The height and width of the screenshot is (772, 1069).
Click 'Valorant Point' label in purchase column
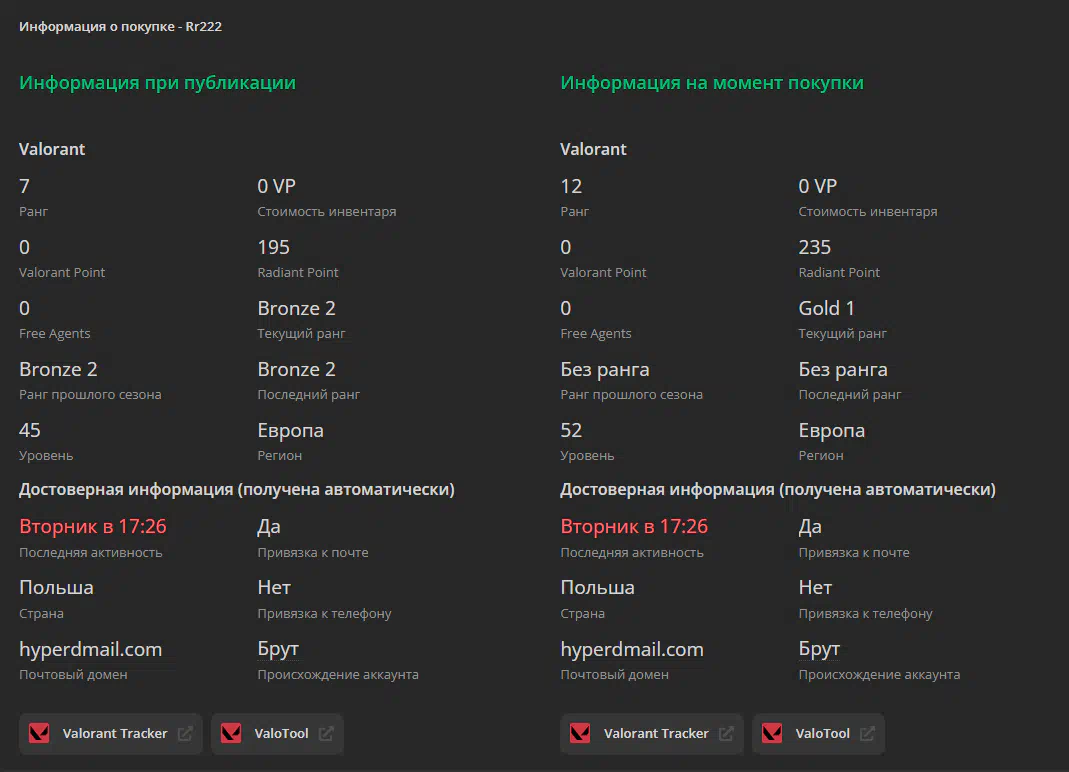coord(603,273)
